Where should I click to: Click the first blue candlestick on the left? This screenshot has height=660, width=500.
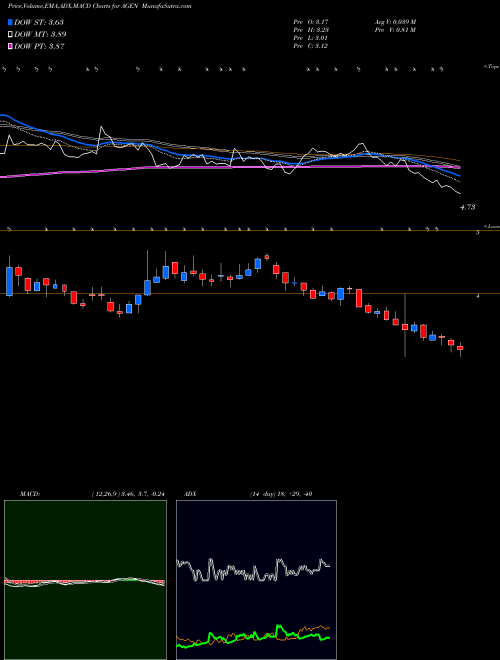coord(9,281)
